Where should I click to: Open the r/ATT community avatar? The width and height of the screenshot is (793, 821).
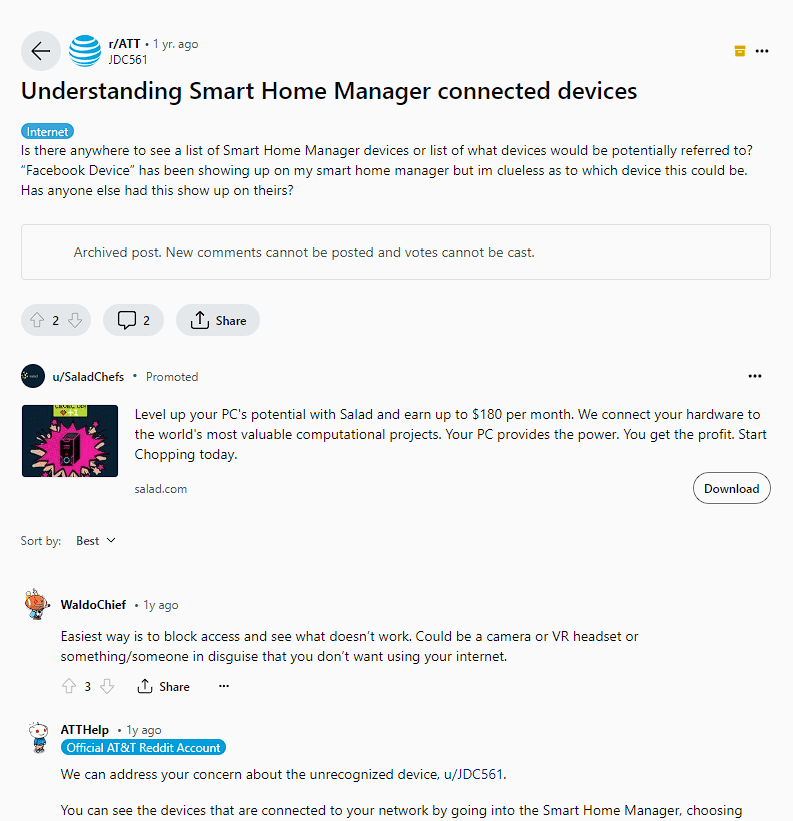85,51
